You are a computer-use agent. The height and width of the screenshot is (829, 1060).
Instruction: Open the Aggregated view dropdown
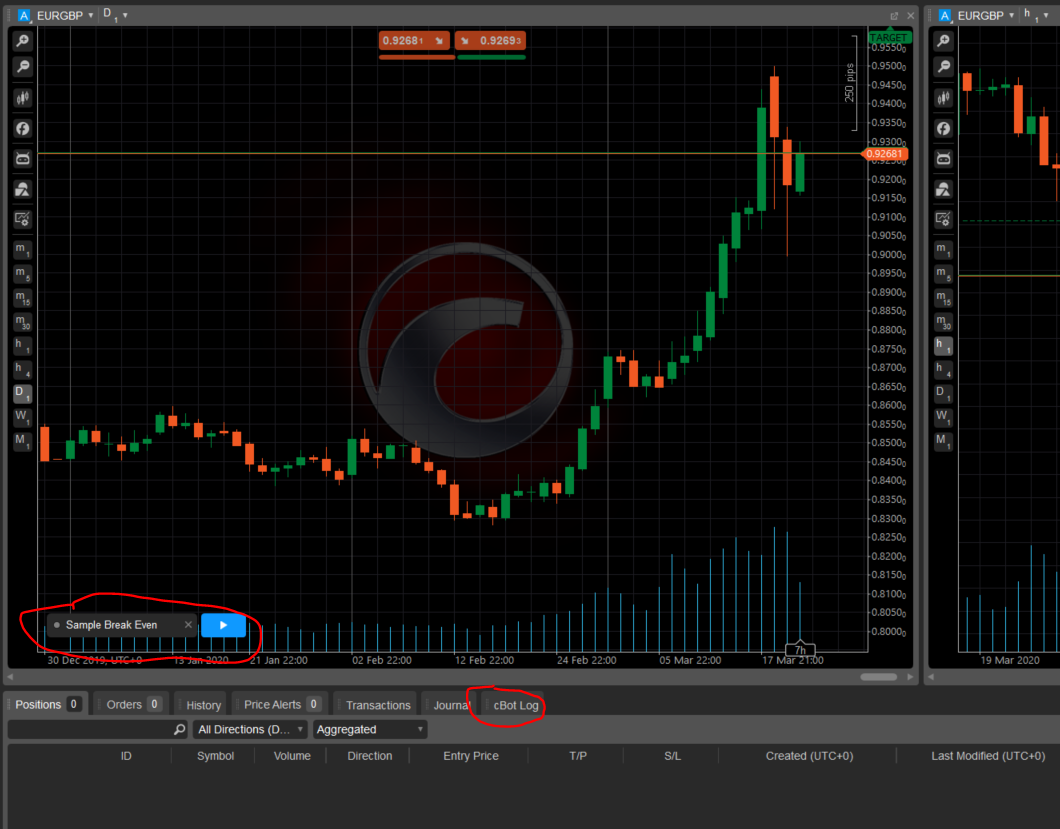[370, 730]
